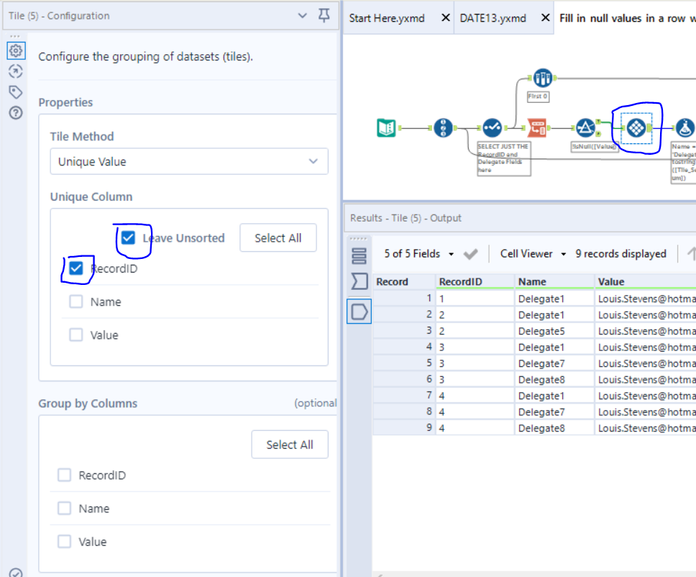The height and width of the screenshot is (577, 696).
Task: Select the Record ID tool on canvas
Action: click(x=443, y=128)
